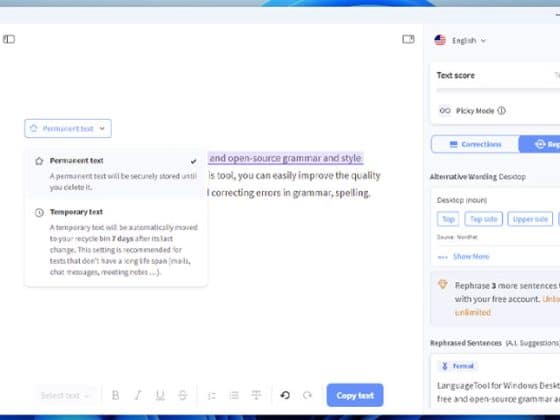Switch to the Rephrase tab
The image size is (560, 420).
(539, 144)
